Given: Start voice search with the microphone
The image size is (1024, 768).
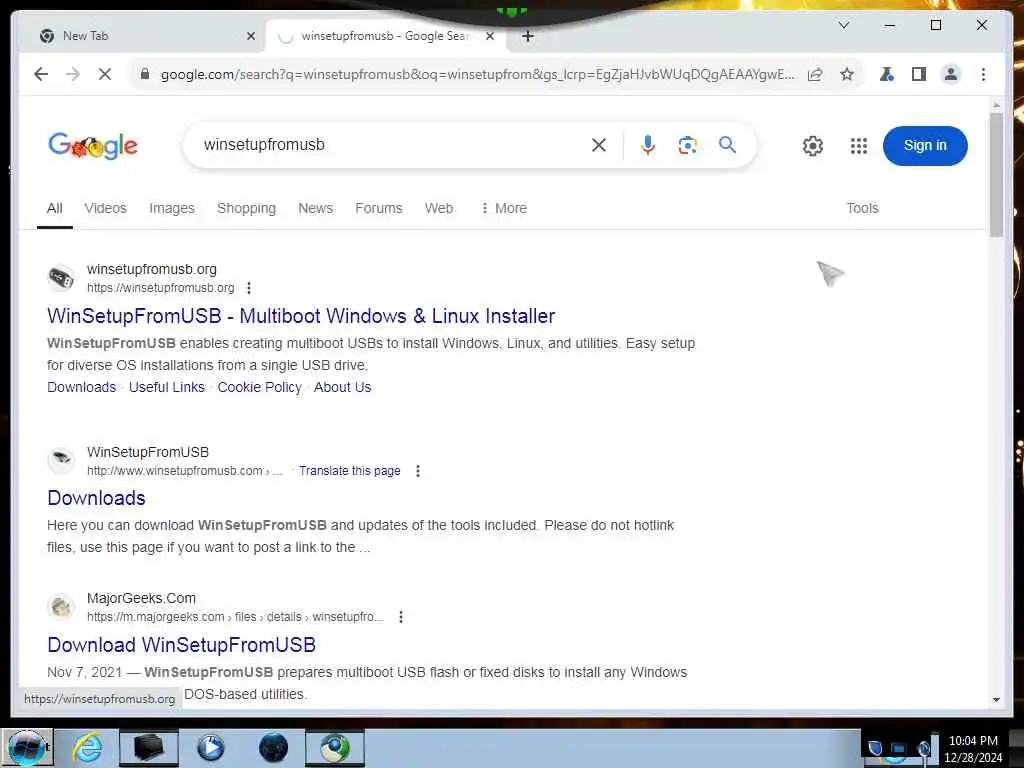Looking at the screenshot, I should point(648,145).
